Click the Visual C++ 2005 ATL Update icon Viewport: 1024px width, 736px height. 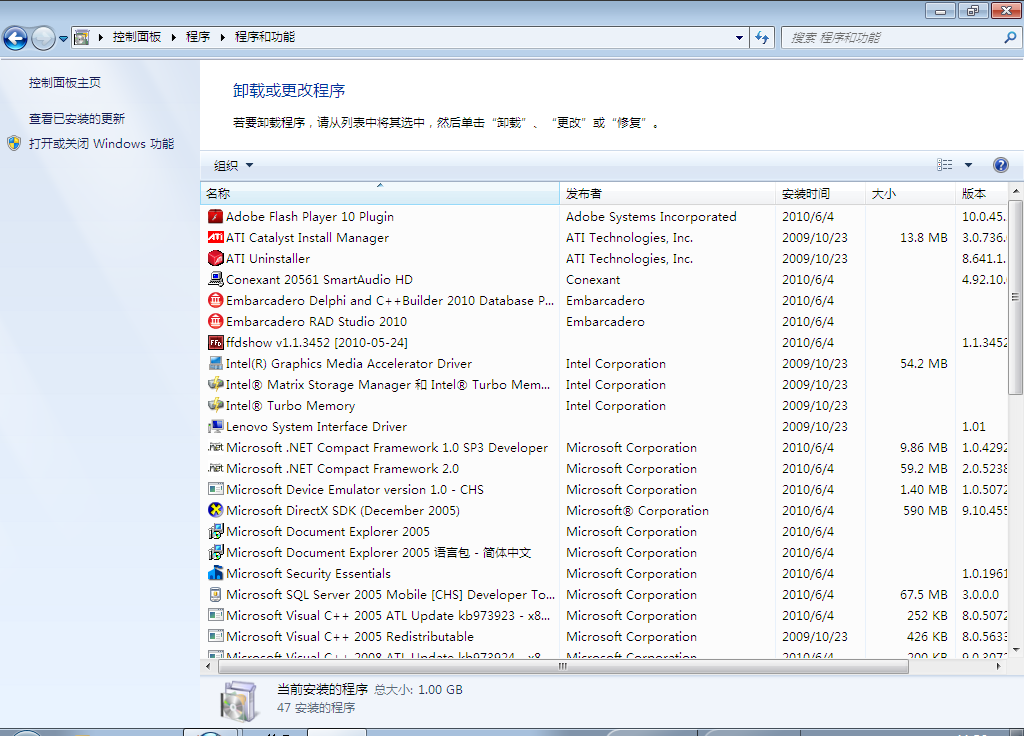216,615
